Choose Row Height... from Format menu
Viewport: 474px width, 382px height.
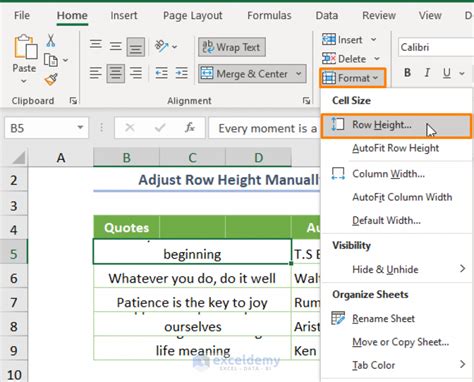pyautogui.click(x=396, y=126)
